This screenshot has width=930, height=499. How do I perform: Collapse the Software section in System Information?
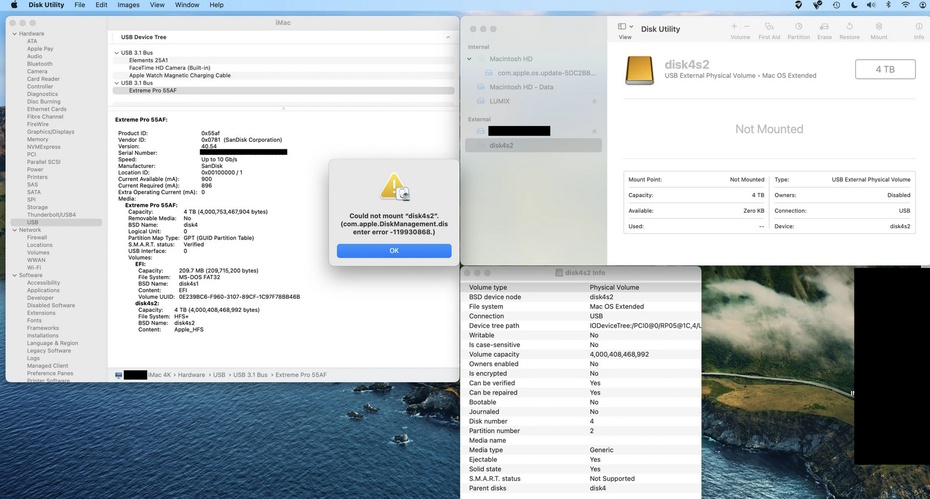14,275
